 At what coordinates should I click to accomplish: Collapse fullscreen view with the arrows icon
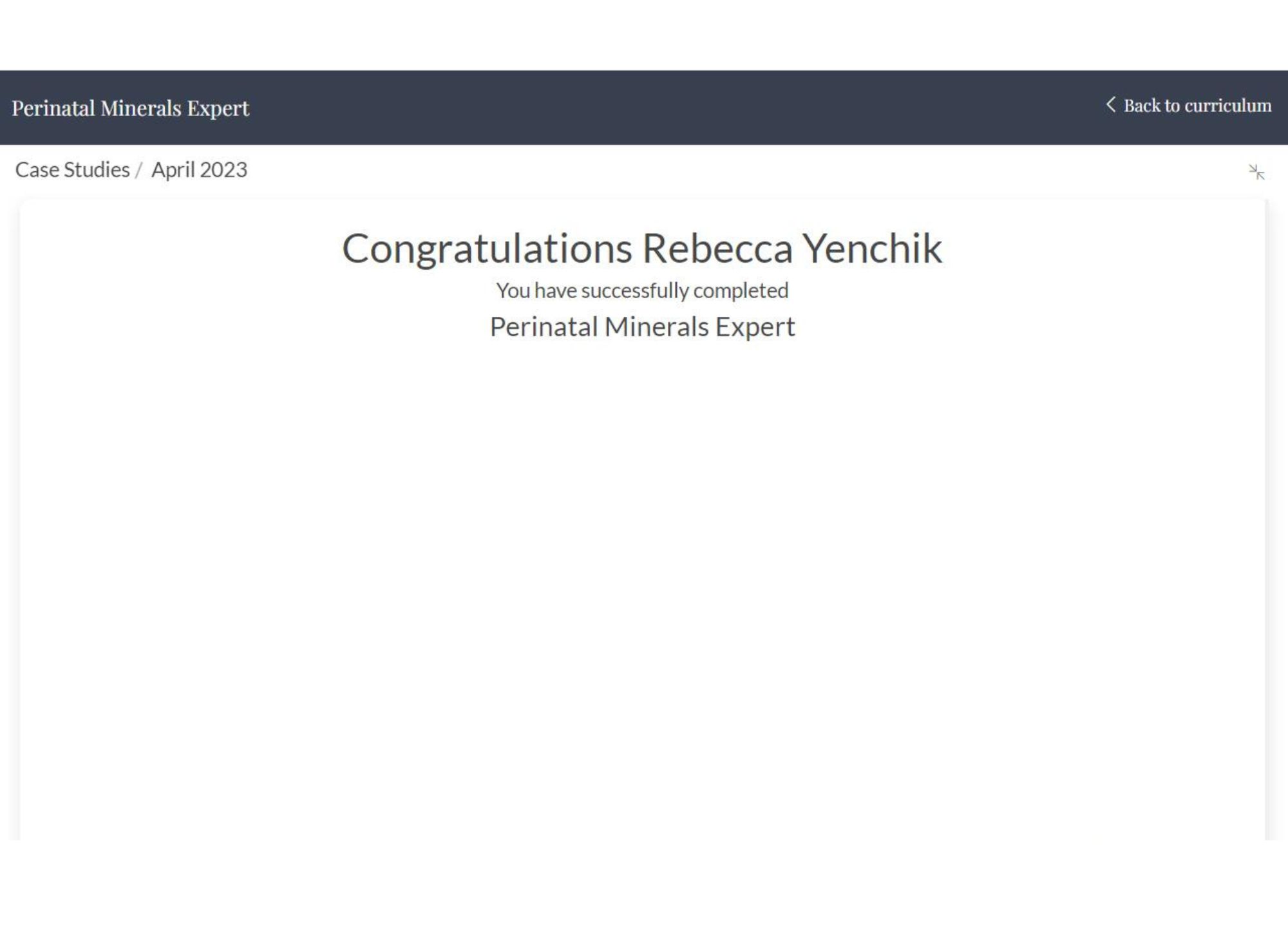(1256, 172)
